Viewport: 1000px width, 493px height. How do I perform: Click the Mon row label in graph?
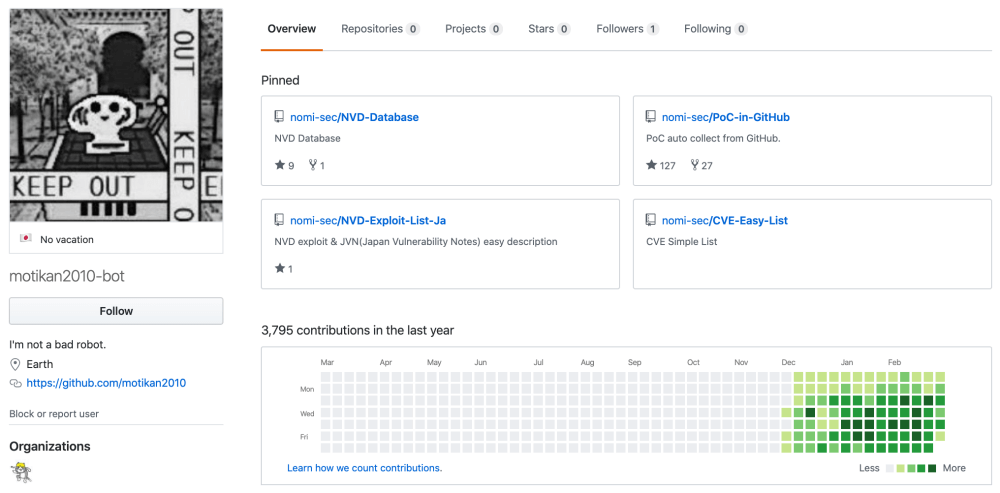click(307, 389)
